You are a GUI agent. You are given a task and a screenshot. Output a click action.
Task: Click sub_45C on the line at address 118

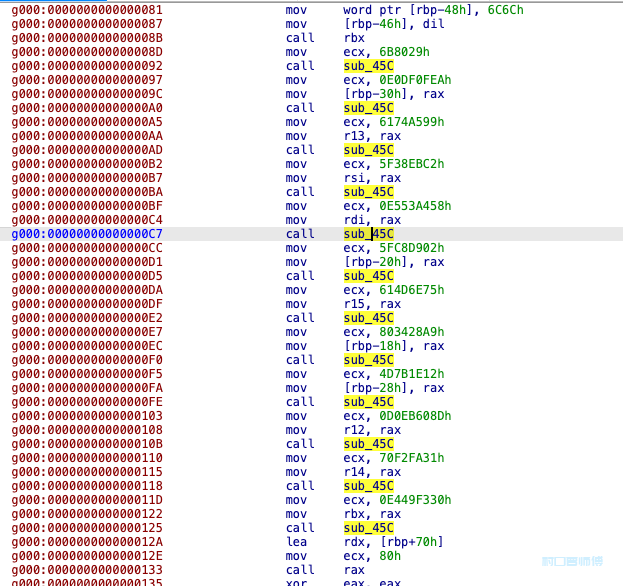(369, 486)
